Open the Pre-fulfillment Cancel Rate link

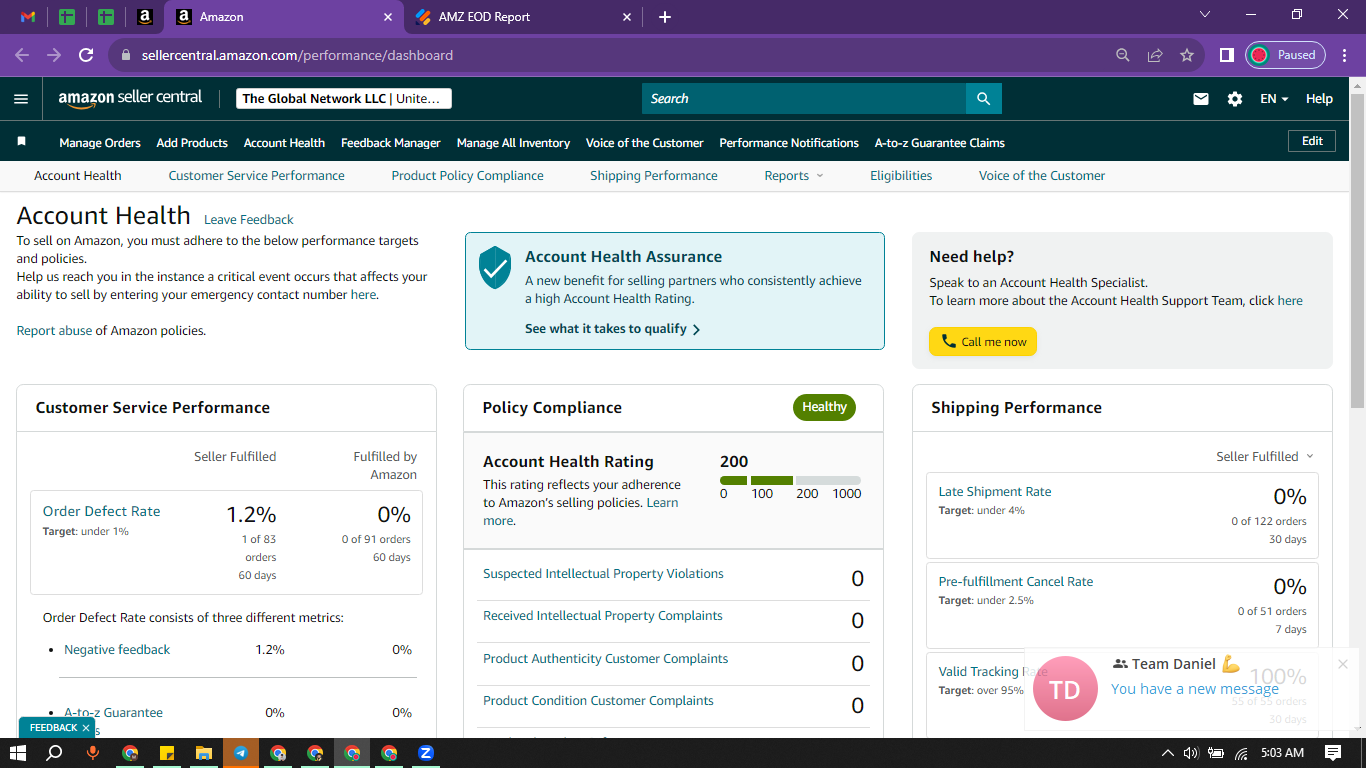1016,582
